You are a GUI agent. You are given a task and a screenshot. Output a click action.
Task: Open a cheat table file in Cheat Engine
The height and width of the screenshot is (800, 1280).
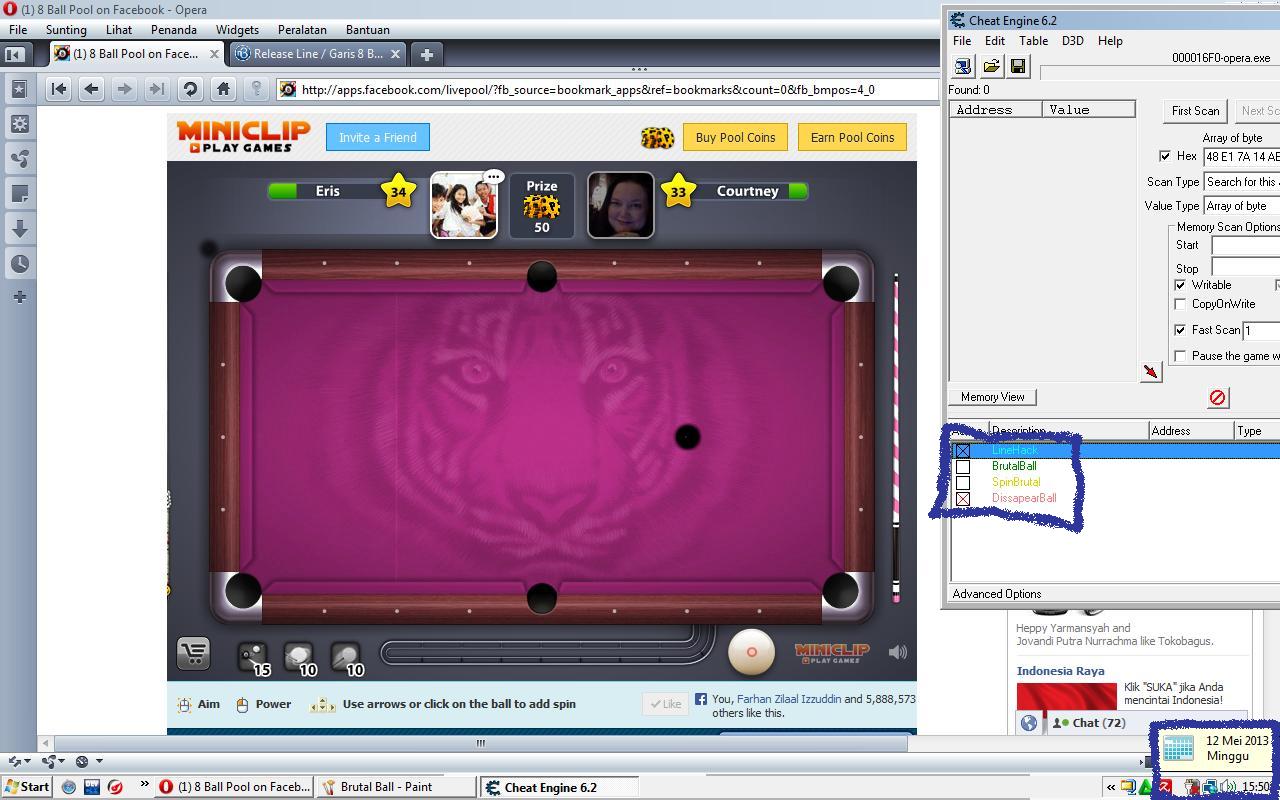[x=991, y=66]
